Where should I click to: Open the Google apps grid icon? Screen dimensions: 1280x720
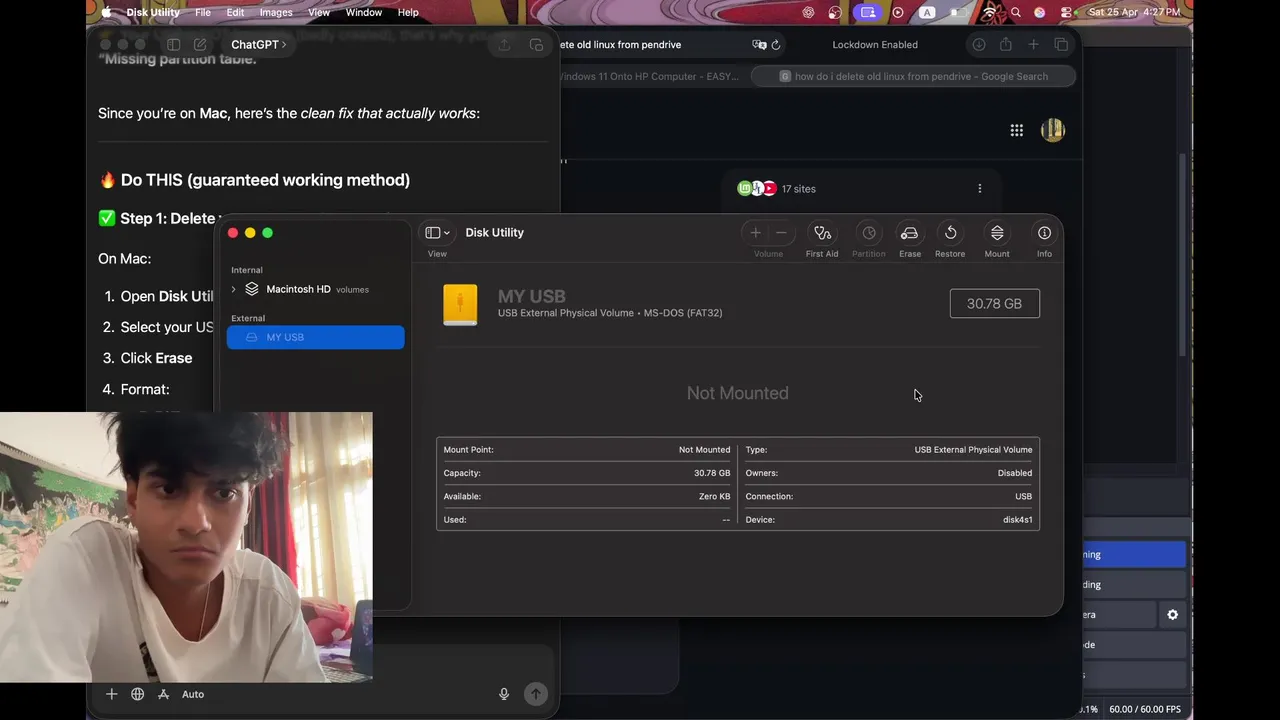tap(1016, 130)
